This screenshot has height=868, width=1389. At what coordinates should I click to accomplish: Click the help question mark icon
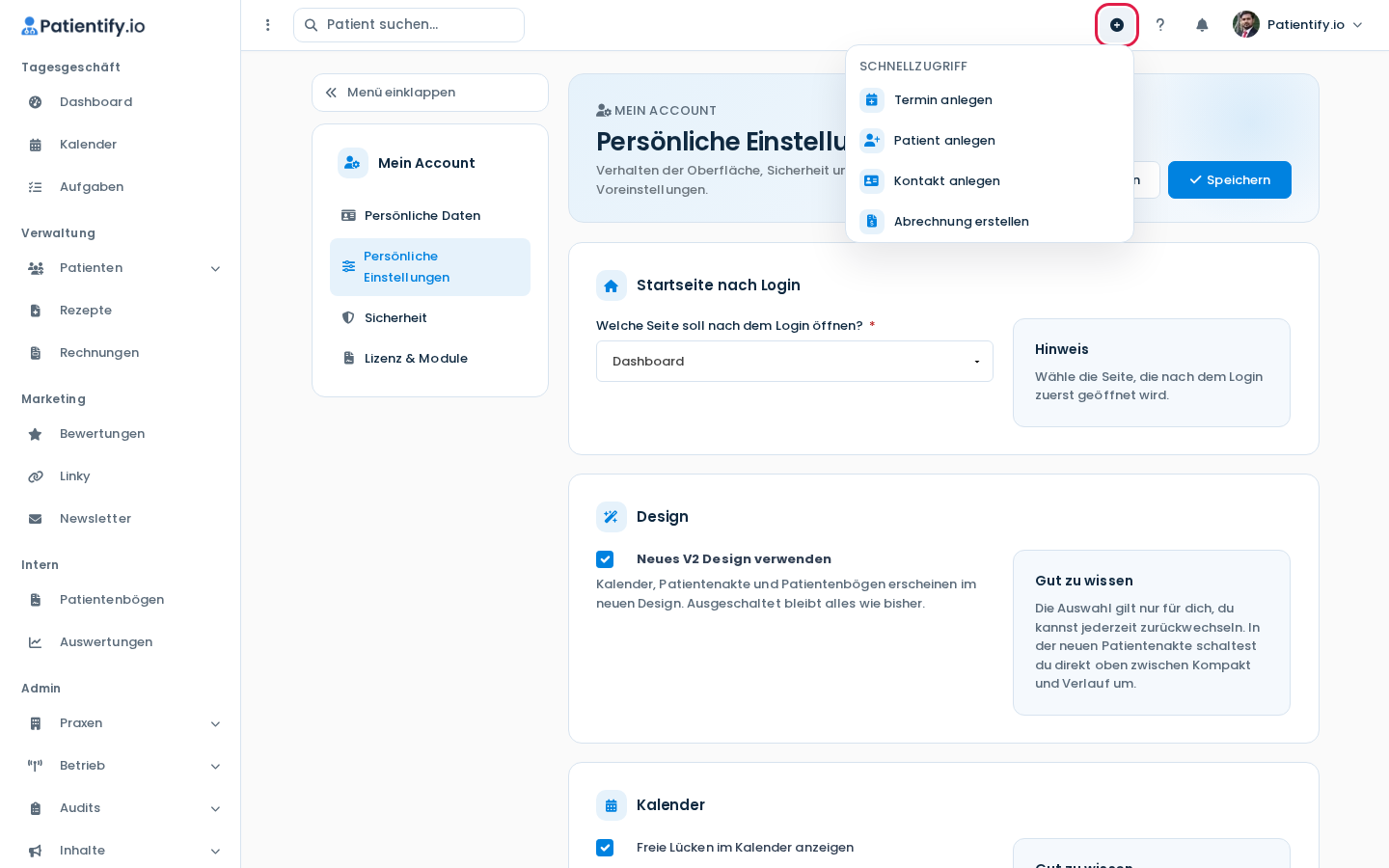(1160, 25)
